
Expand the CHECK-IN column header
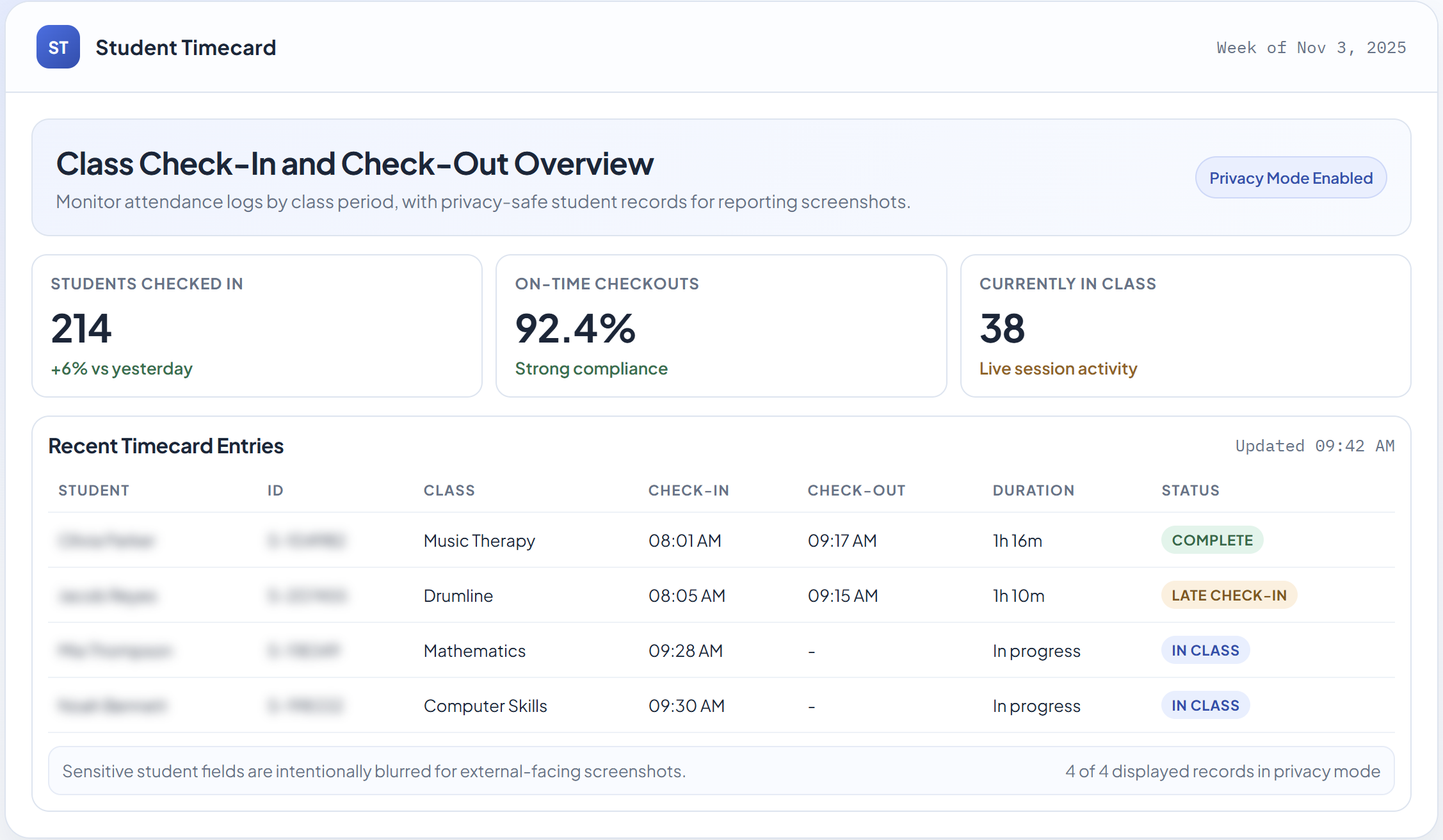(x=689, y=490)
